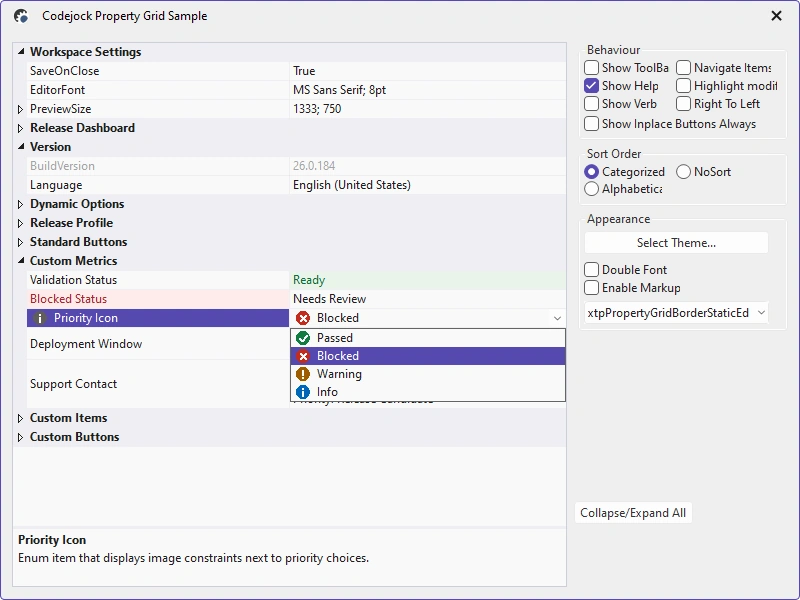Screen dimensions: 800x600
Task: Click the info icon beside Priority Icon
Action: (x=40, y=318)
